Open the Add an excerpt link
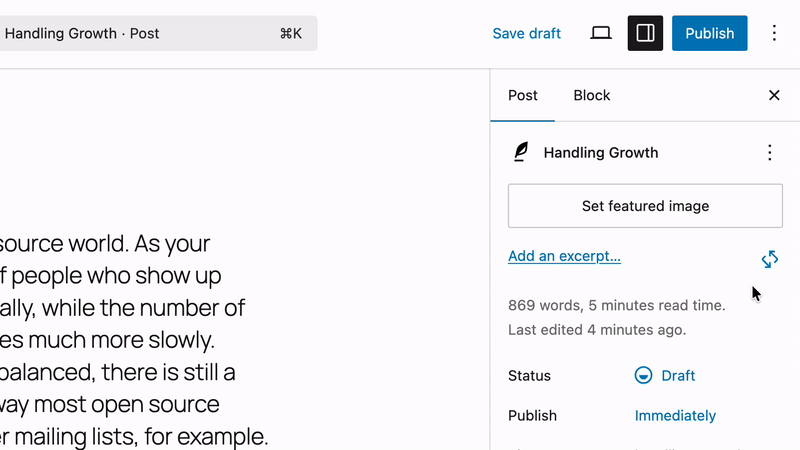Screen dimensions: 800x450 coord(564,256)
